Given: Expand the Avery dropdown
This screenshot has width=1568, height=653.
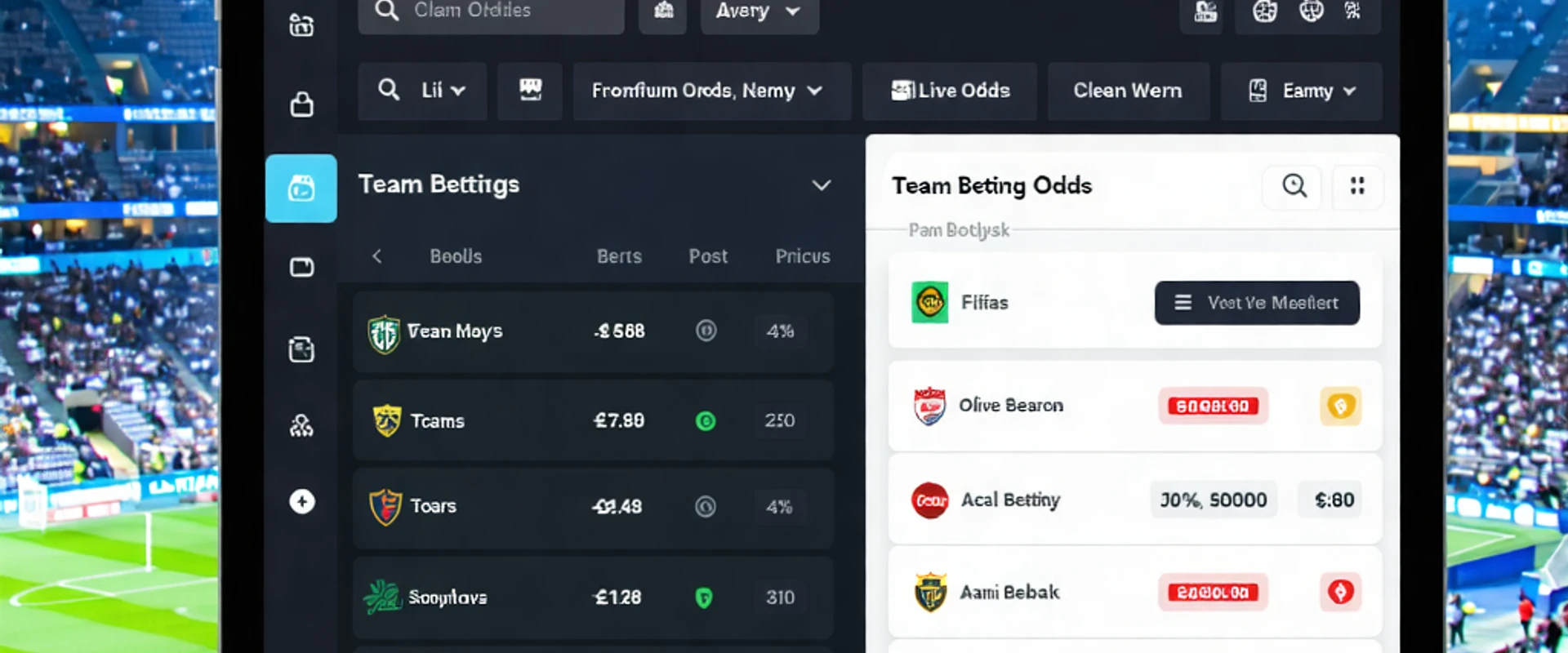Looking at the screenshot, I should 759,11.
